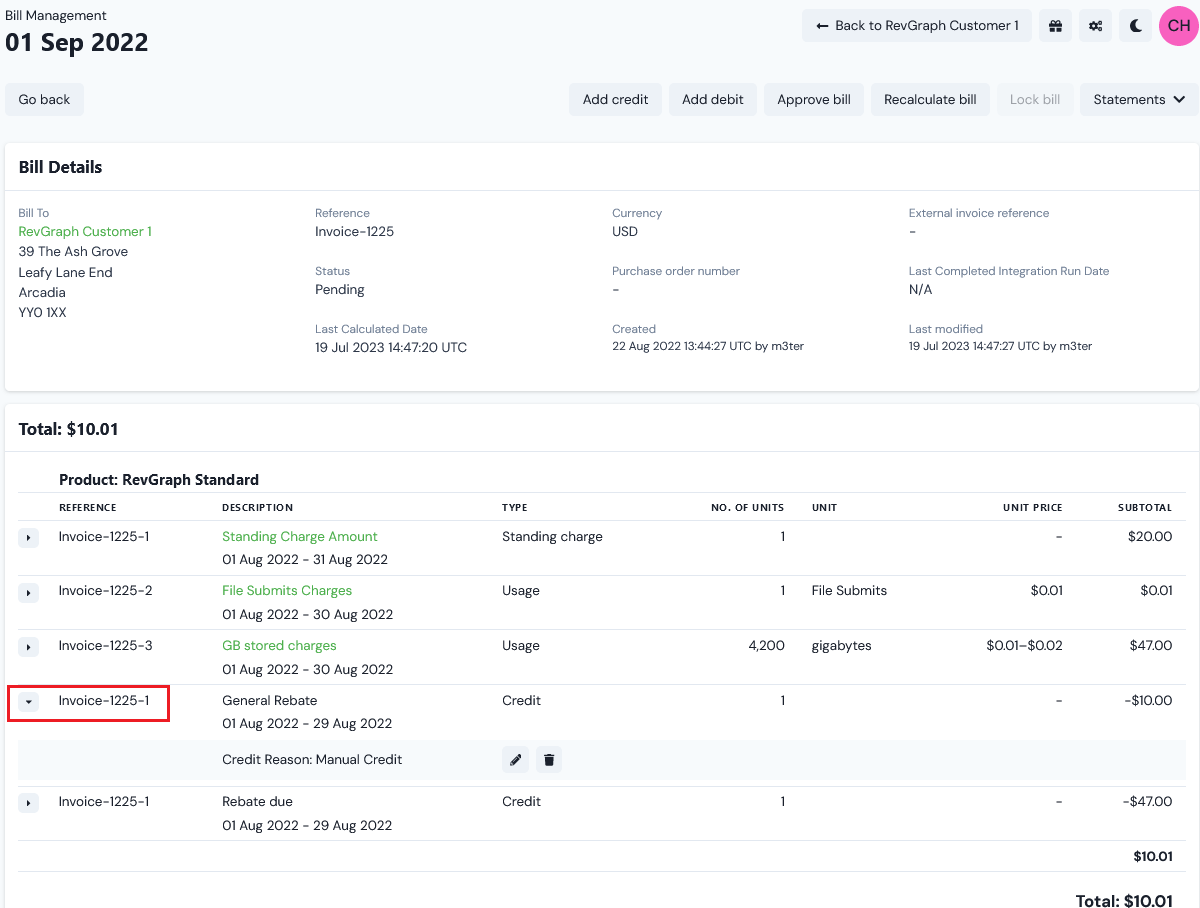Approve the bill
The width and height of the screenshot is (1200, 908).
click(814, 100)
